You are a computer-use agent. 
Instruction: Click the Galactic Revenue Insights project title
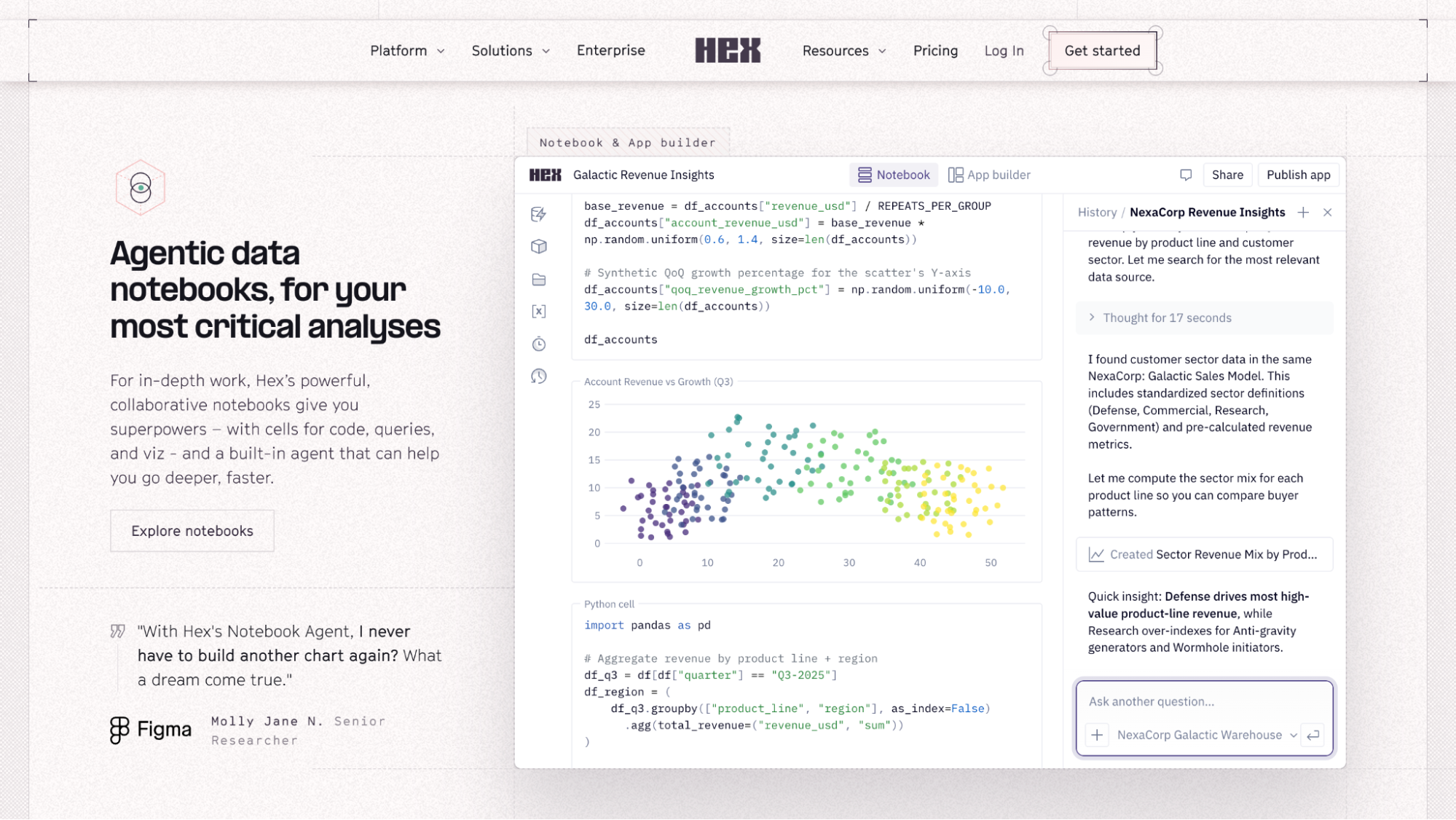(x=644, y=175)
